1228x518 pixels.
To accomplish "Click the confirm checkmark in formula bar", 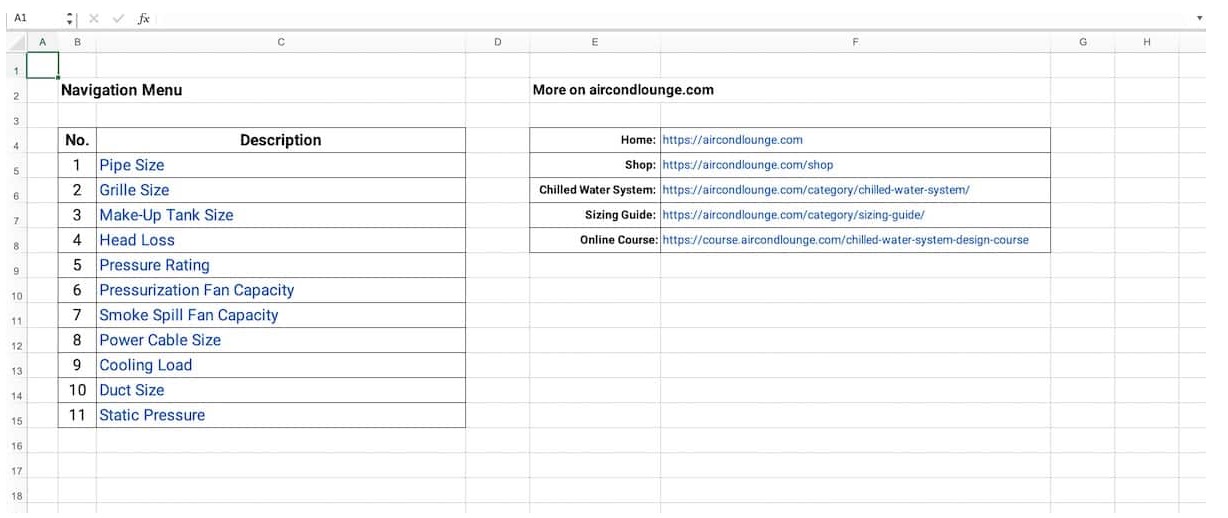I will 118,18.
